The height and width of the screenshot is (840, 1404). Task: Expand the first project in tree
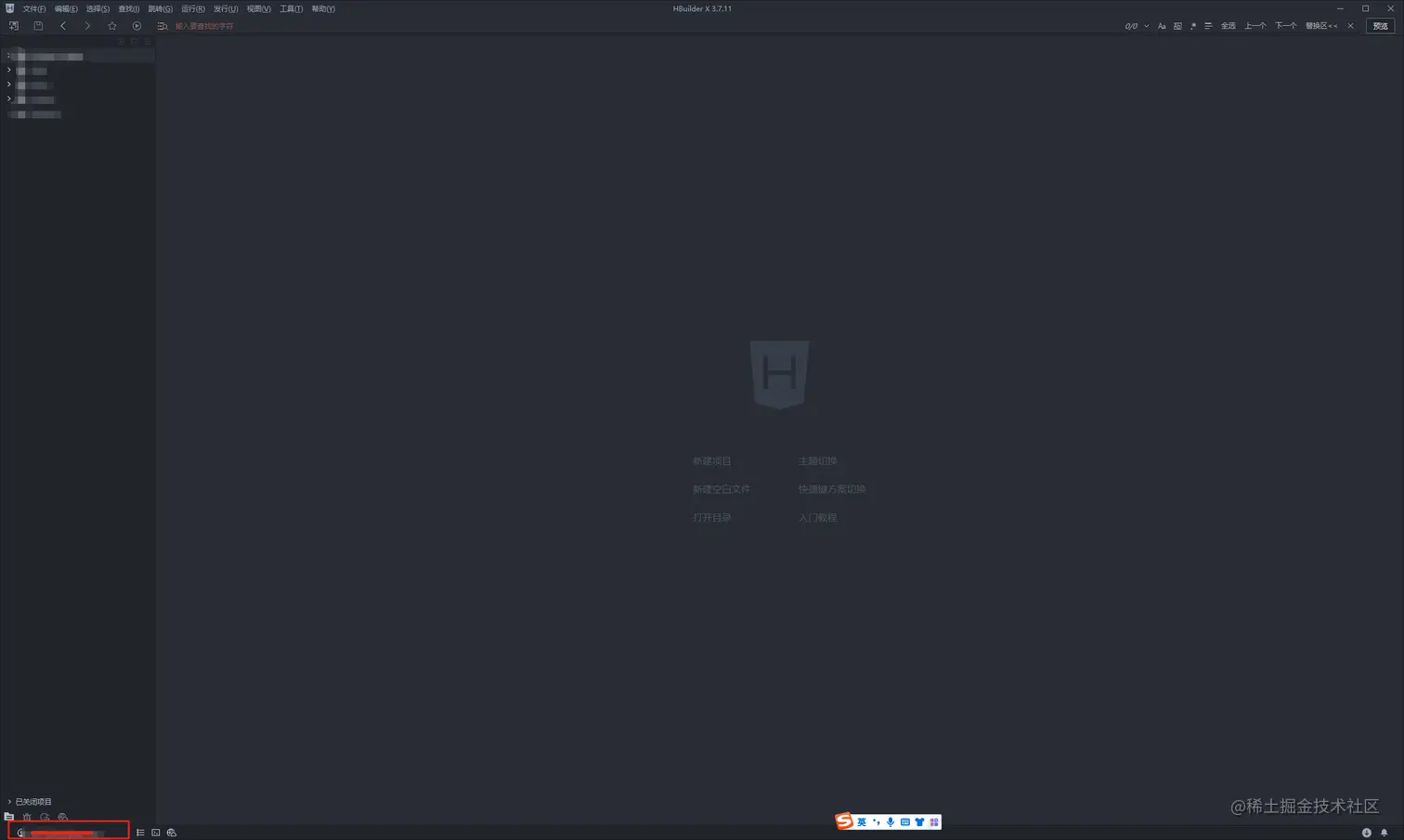click(9, 56)
